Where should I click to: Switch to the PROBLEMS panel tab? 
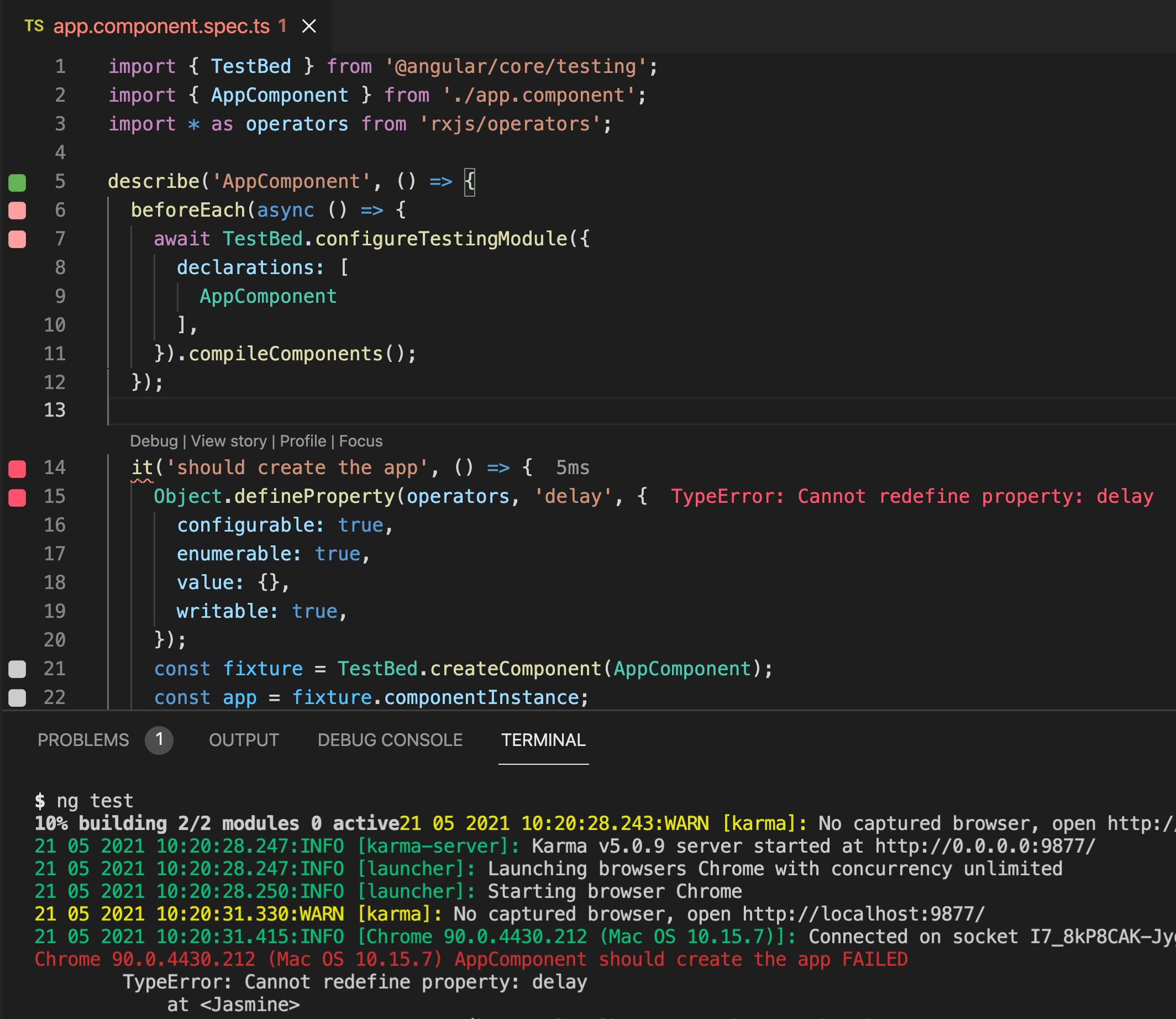[83, 740]
